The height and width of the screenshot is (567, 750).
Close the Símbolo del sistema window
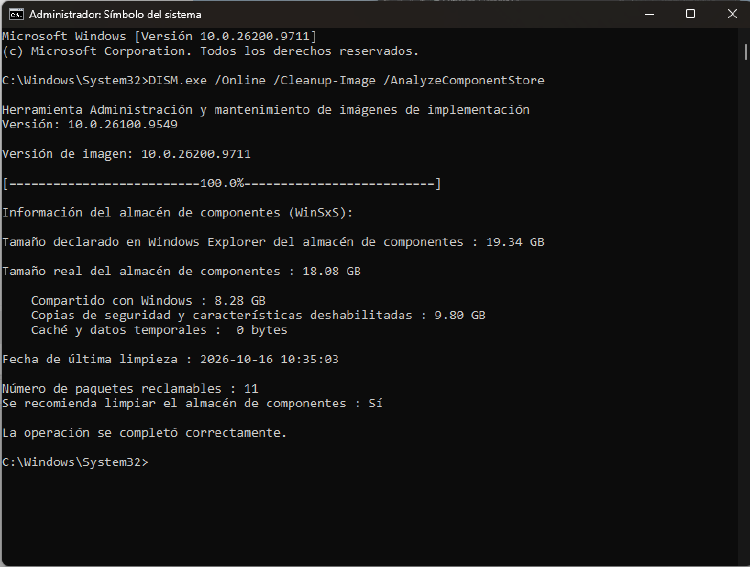[x=732, y=14]
